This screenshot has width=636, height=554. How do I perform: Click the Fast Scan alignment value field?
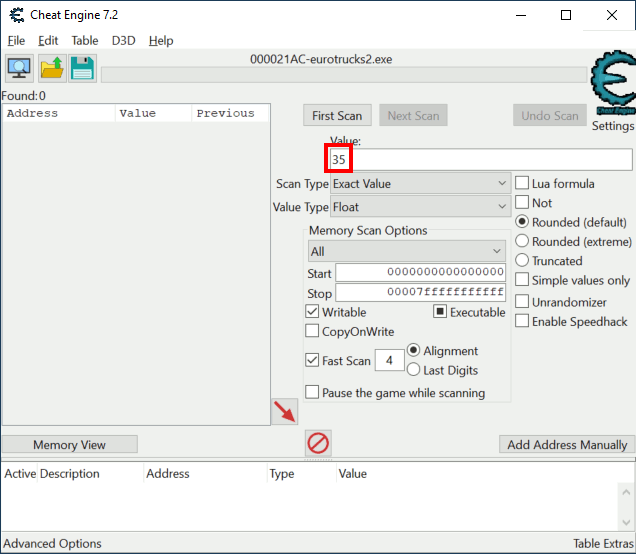[389, 360]
